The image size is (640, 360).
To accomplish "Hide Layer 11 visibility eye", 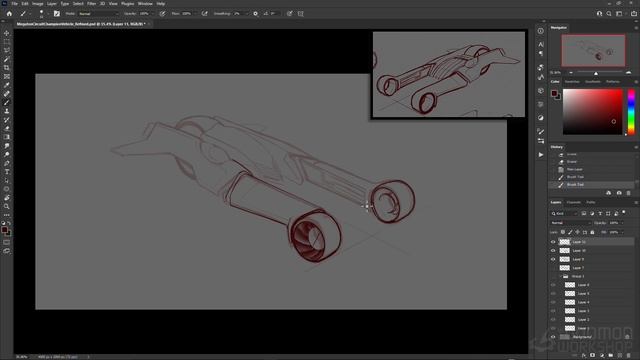I will 553,242.
